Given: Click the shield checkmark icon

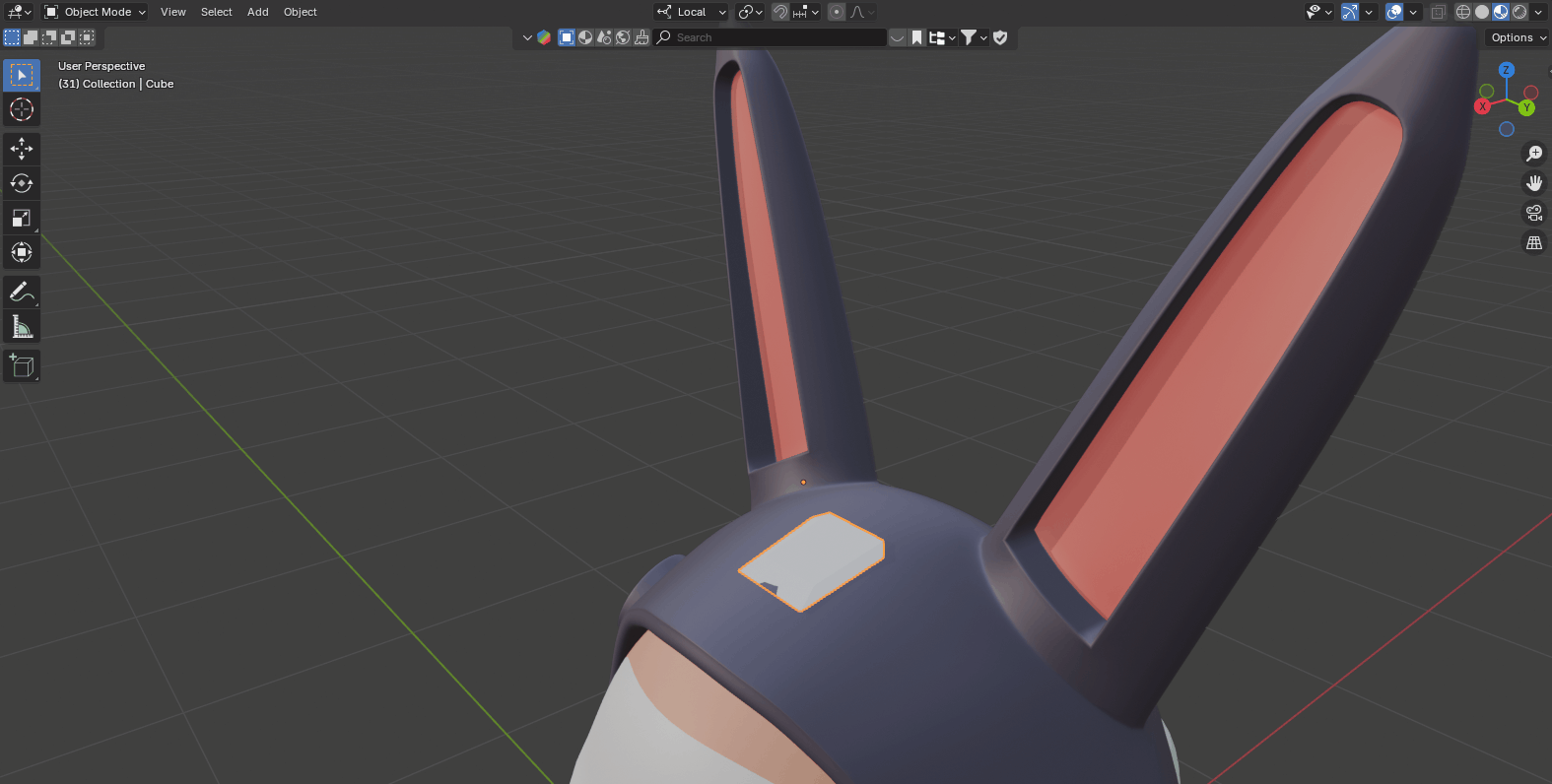Looking at the screenshot, I should [x=1000, y=37].
